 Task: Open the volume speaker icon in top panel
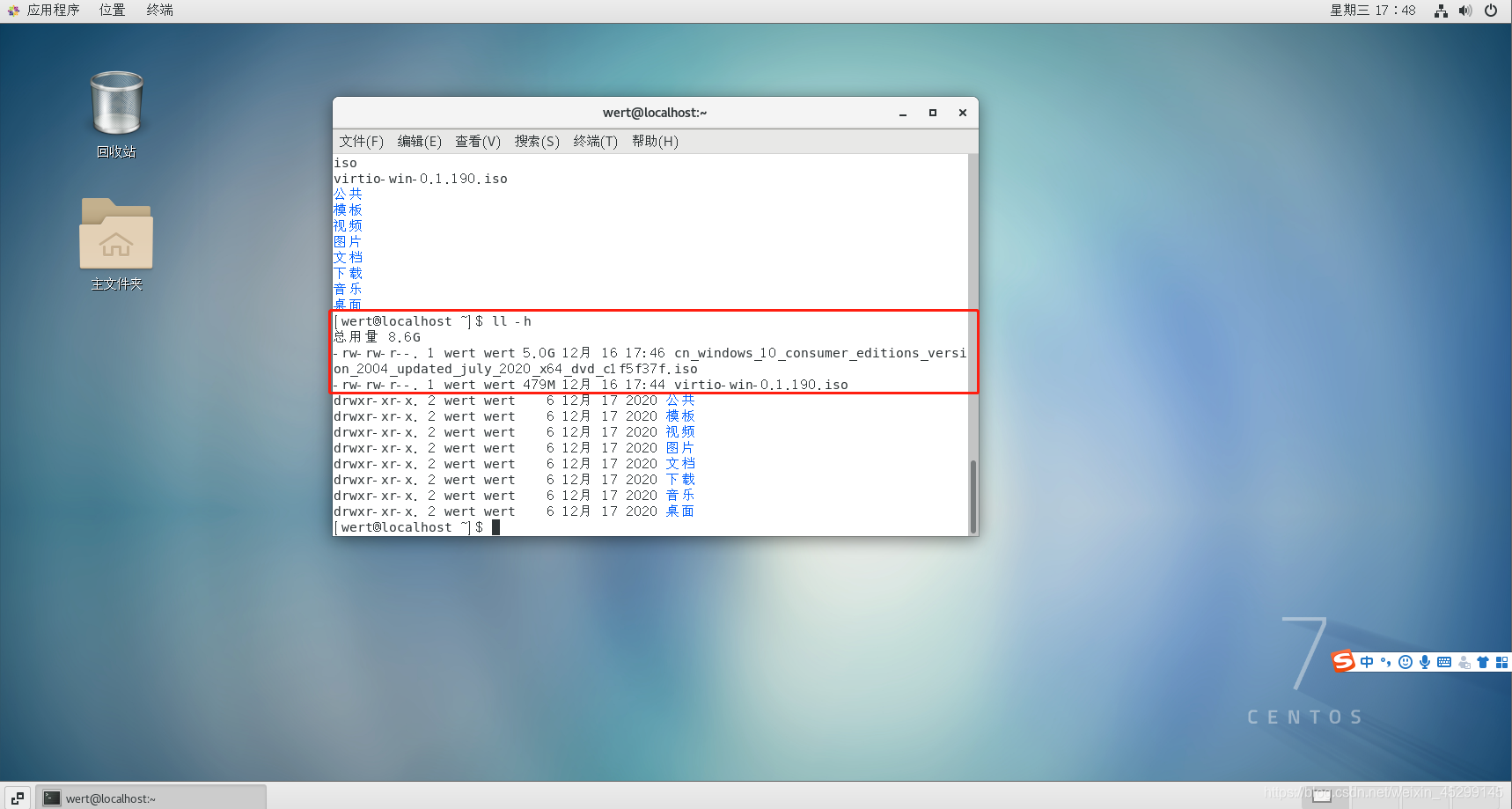[x=1465, y=11]
